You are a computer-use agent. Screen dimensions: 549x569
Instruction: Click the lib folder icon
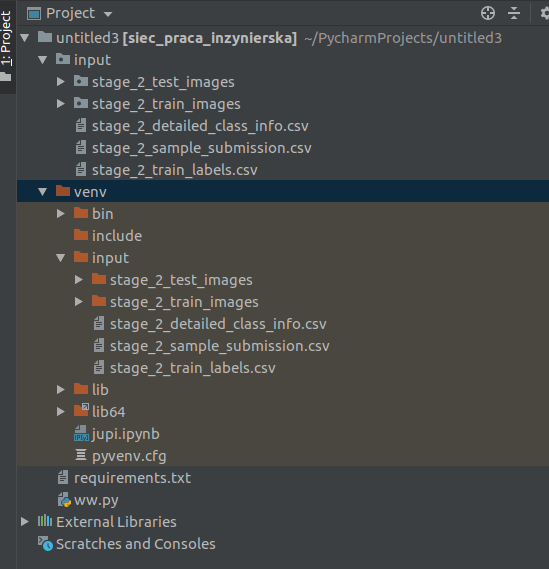click(81, 388)
